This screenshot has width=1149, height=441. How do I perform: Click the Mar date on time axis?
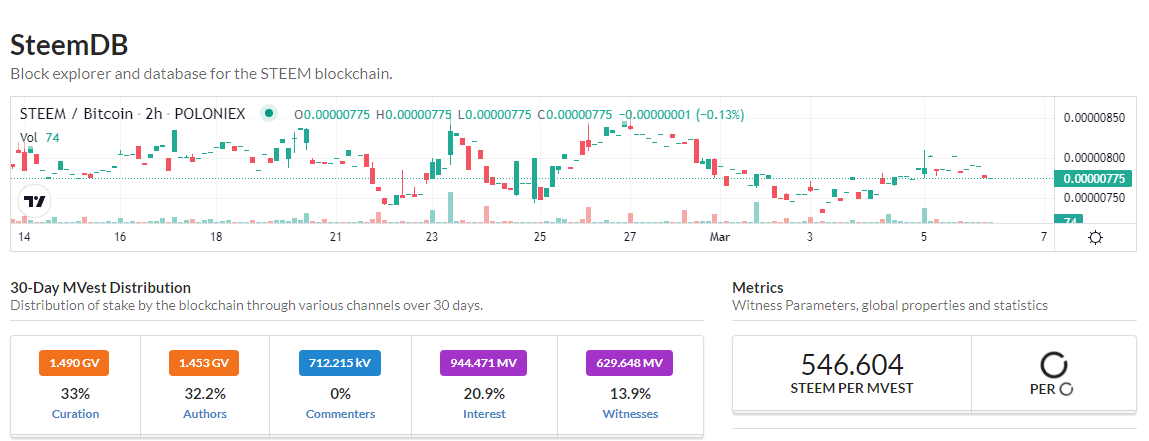pyautogui.click(x=718, y=237)
